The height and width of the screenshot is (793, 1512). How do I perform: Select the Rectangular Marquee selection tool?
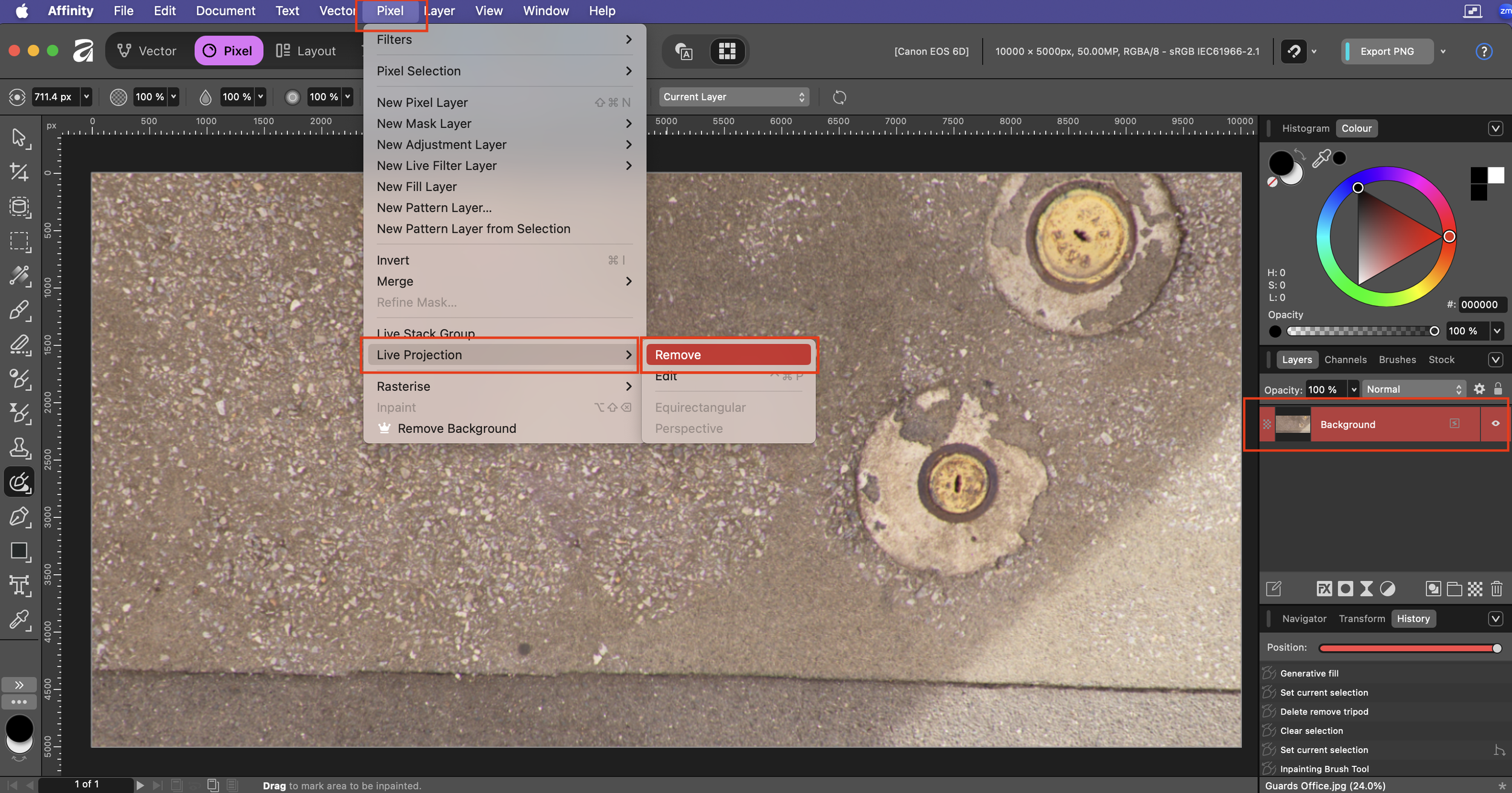[x=19, y=241]
